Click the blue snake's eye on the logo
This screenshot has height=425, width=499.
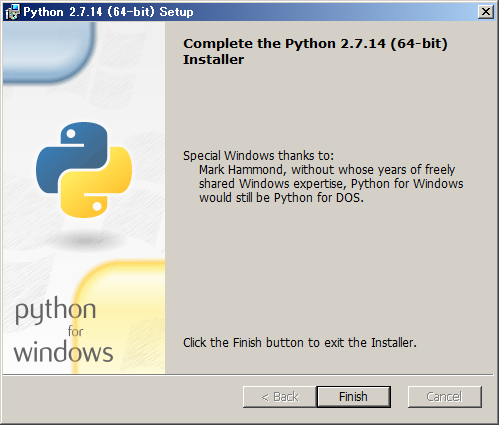tap(71, 134)
